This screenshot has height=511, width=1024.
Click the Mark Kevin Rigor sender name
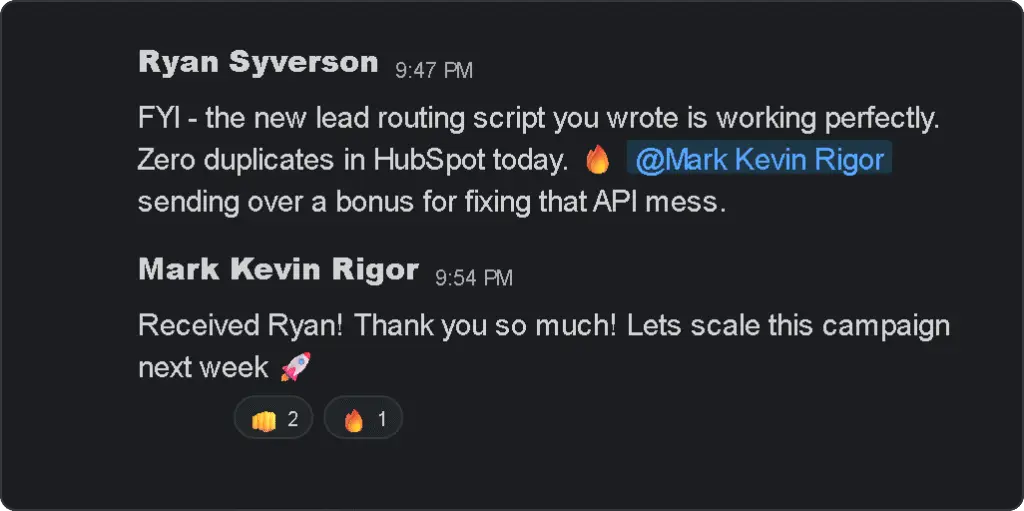[x=278, y=269]
